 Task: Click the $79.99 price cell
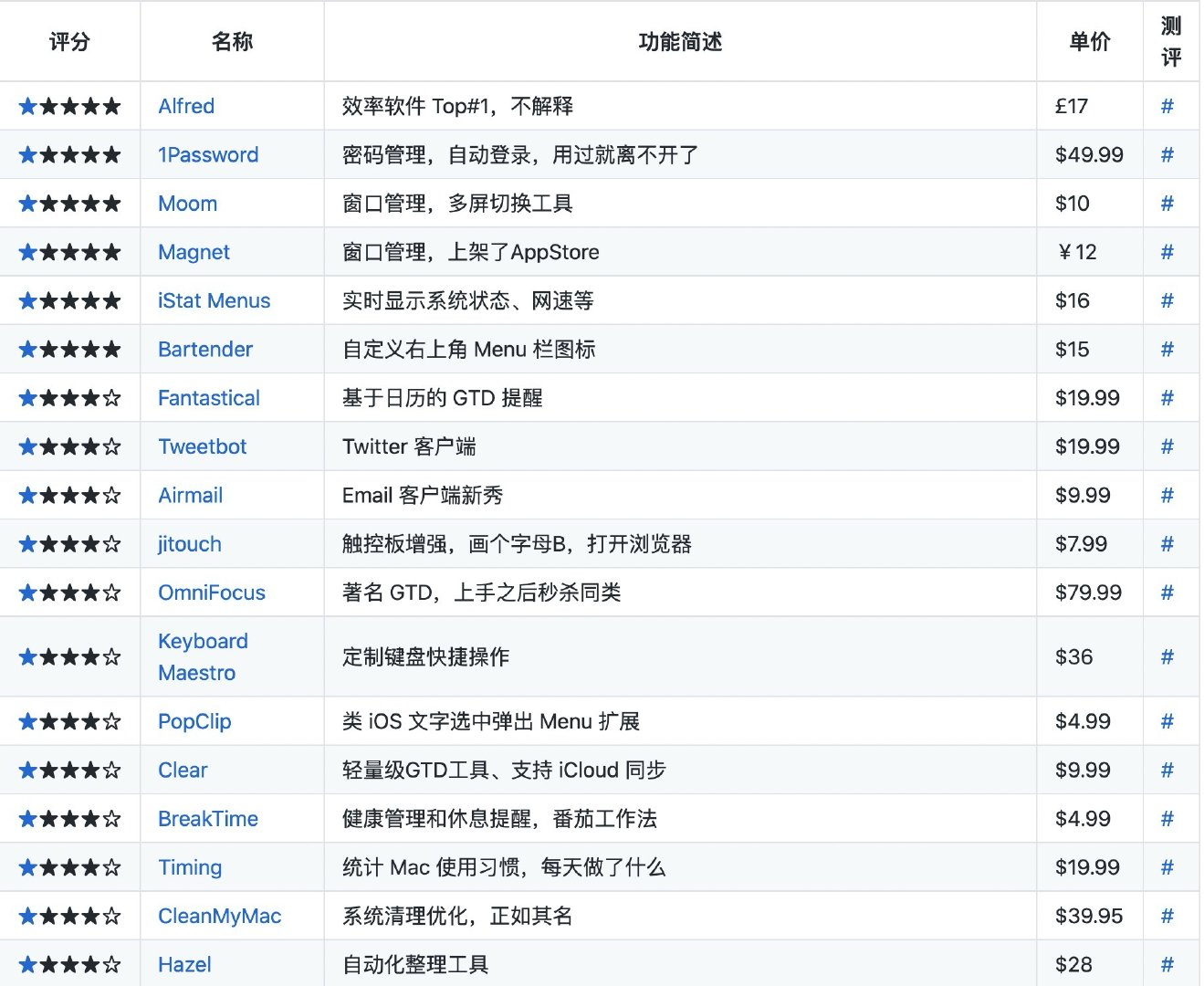tap(1089, 593)
